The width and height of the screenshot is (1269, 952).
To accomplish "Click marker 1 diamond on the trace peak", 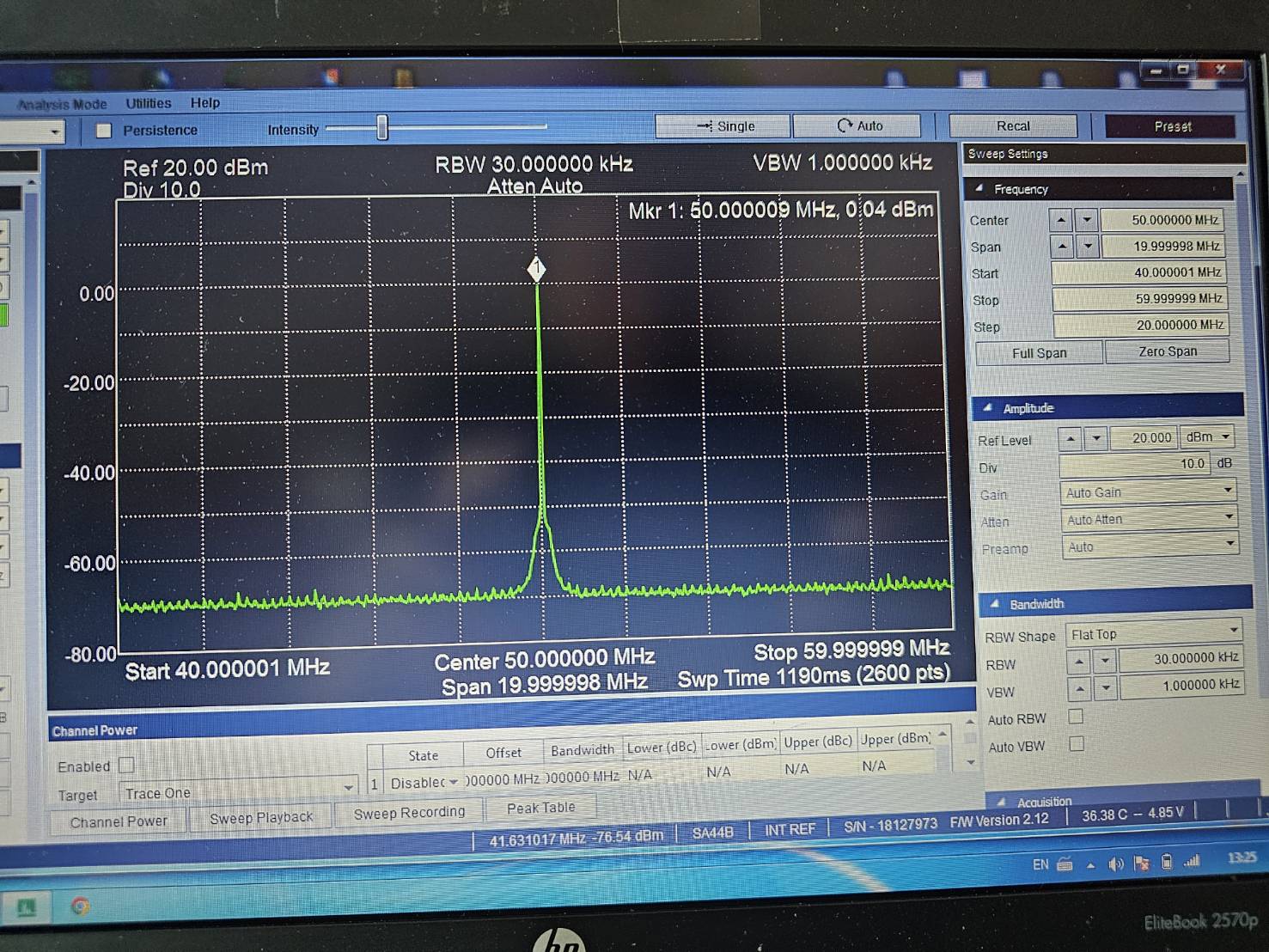I will coord(536,269).
